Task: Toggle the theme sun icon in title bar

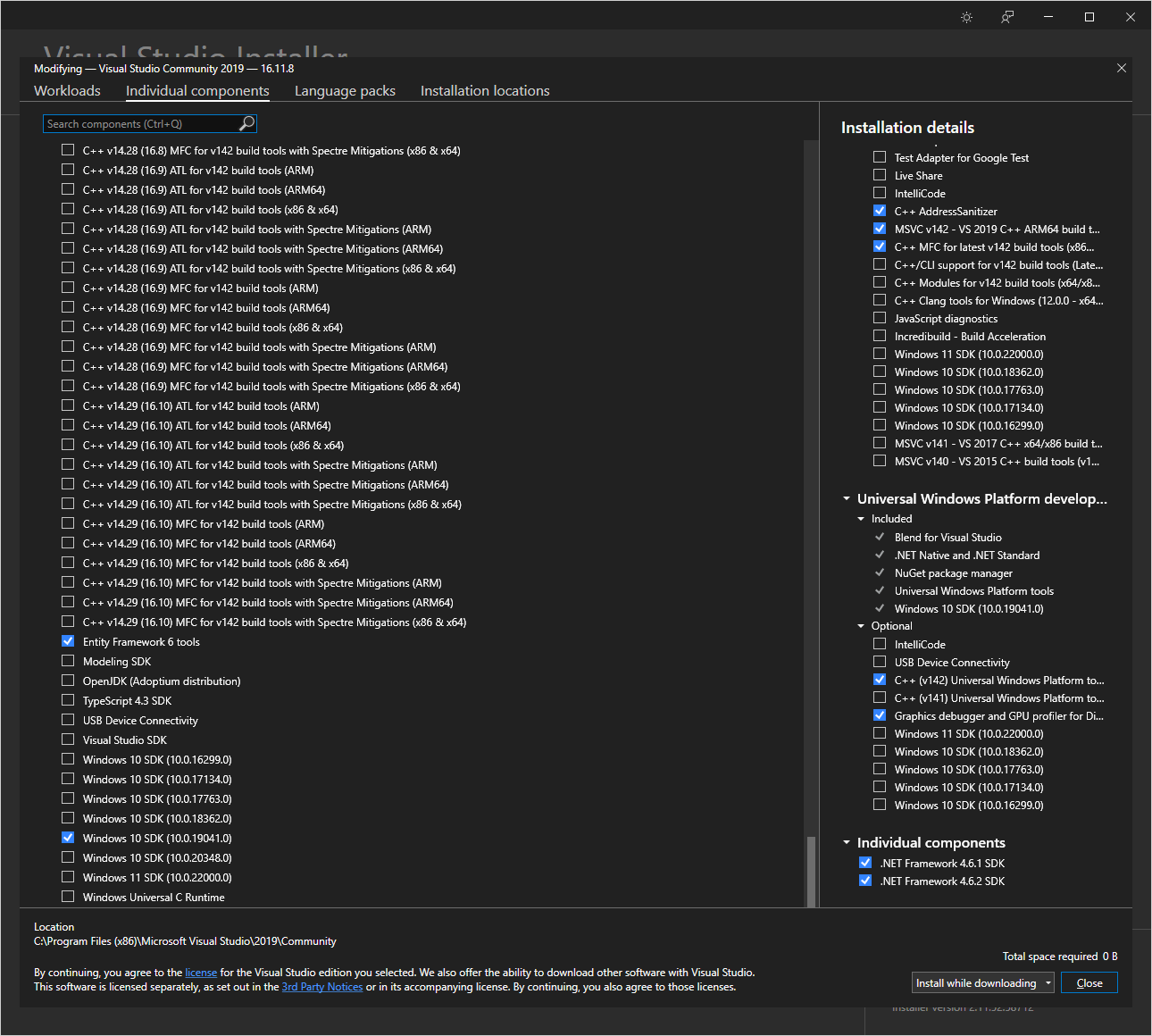Action: (x=966, y=17)
